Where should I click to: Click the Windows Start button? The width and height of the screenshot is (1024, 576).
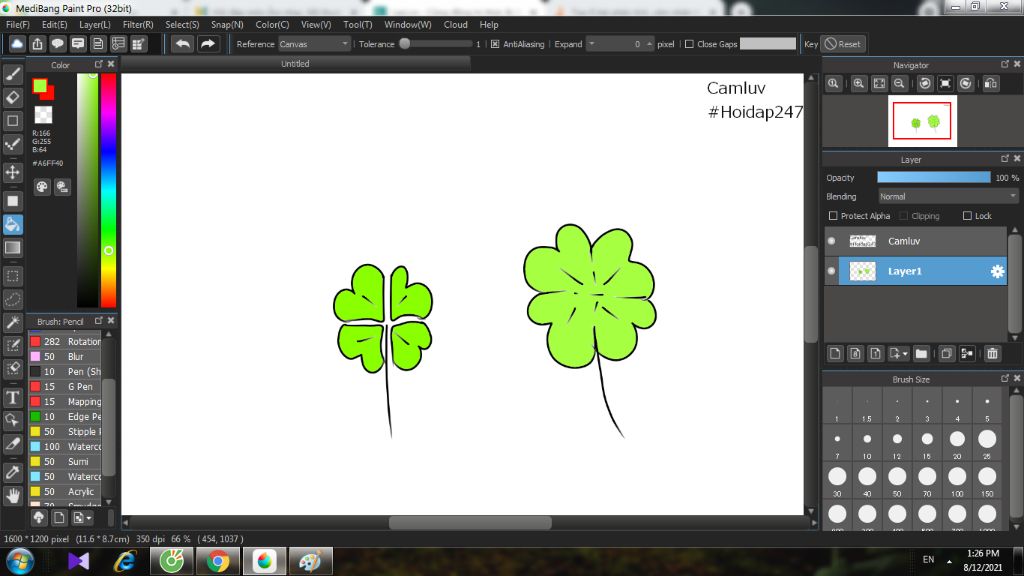(20, 561)
